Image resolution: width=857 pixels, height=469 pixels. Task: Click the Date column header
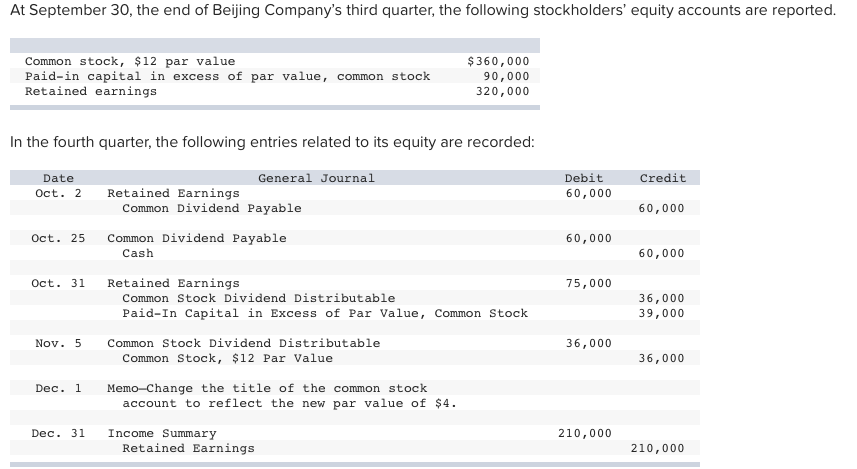[58, 178]
